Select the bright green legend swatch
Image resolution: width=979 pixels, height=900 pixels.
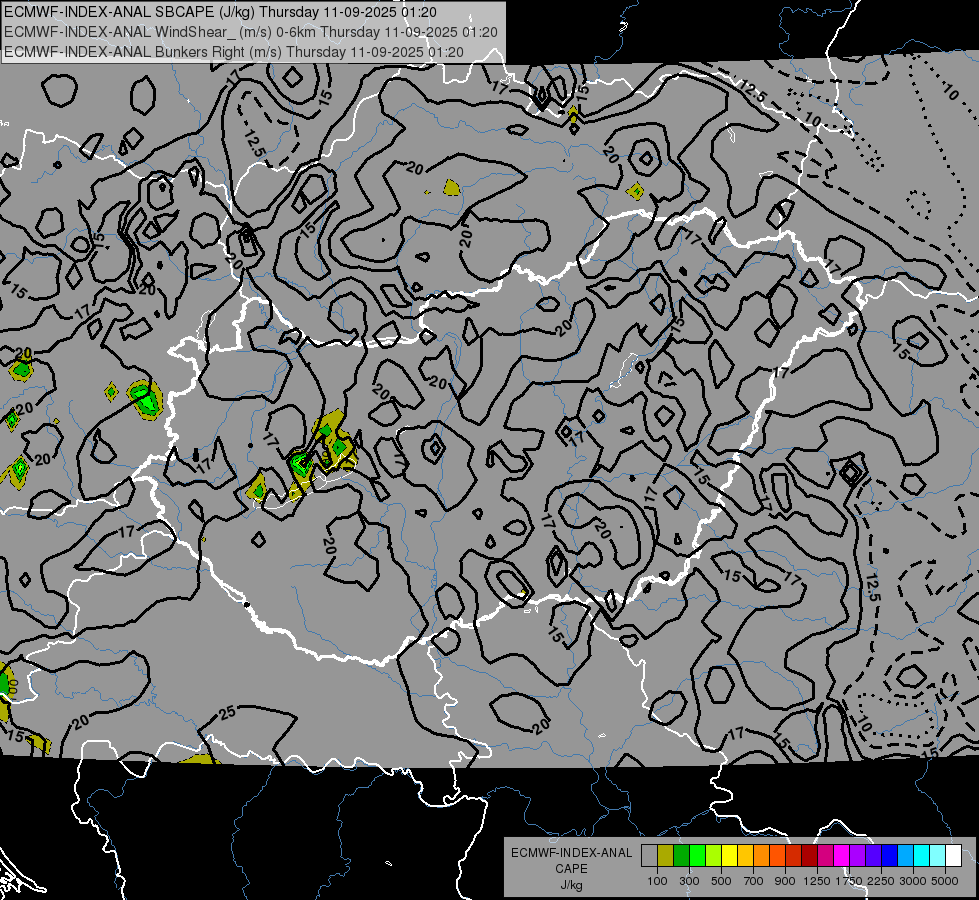click(697, 855)
